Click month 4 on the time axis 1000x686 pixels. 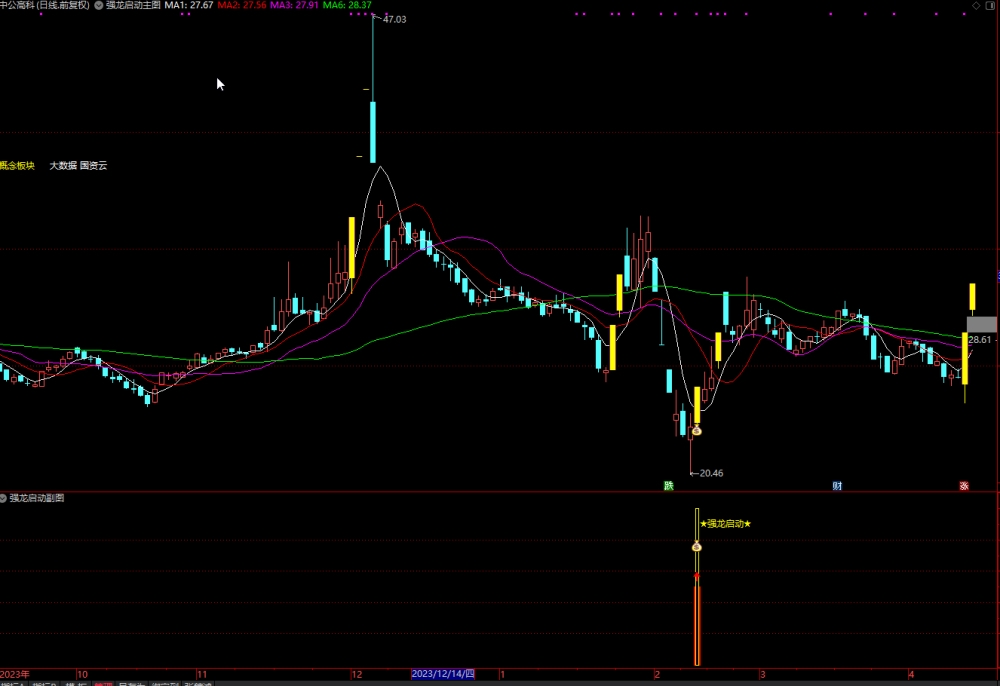coord(911,674)
